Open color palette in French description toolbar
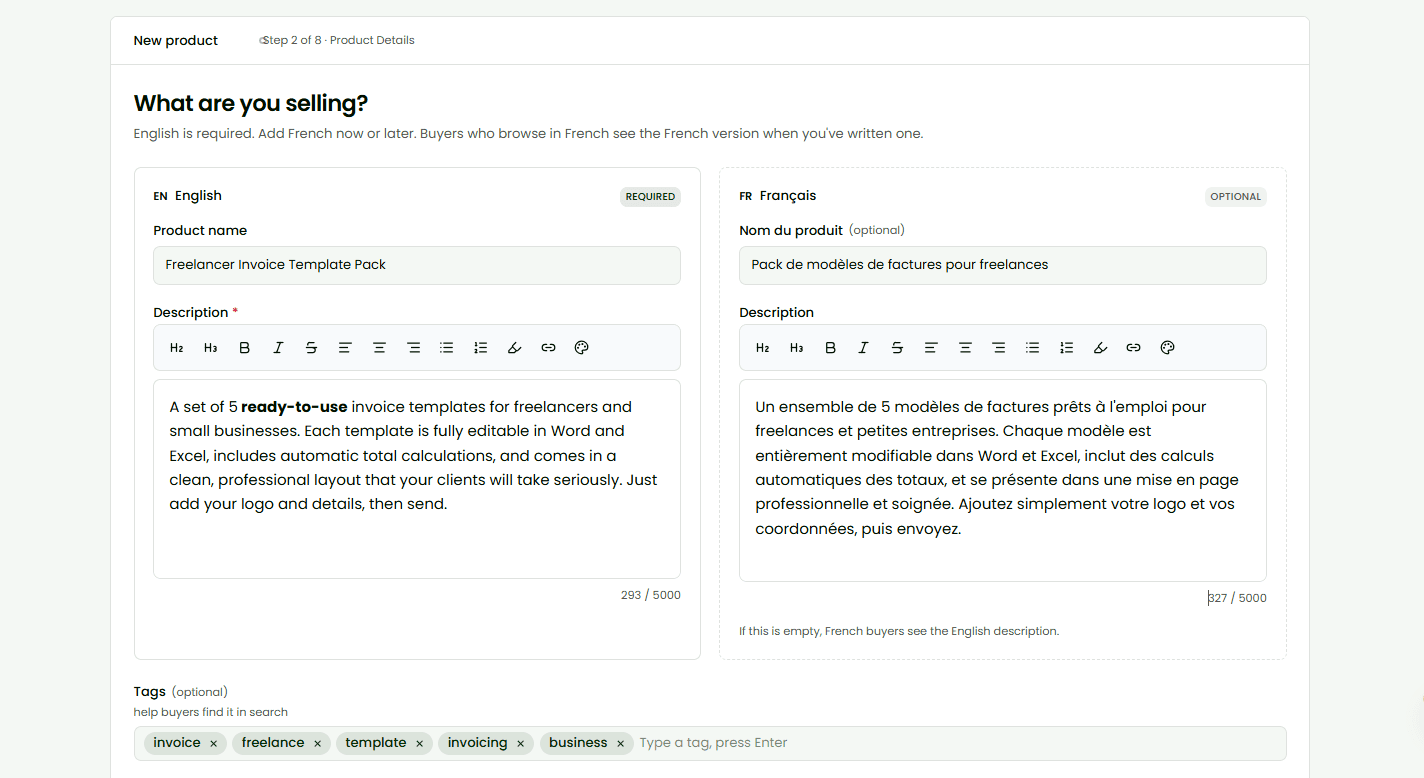The image size is (1424, 778). tap(1167, 348)
